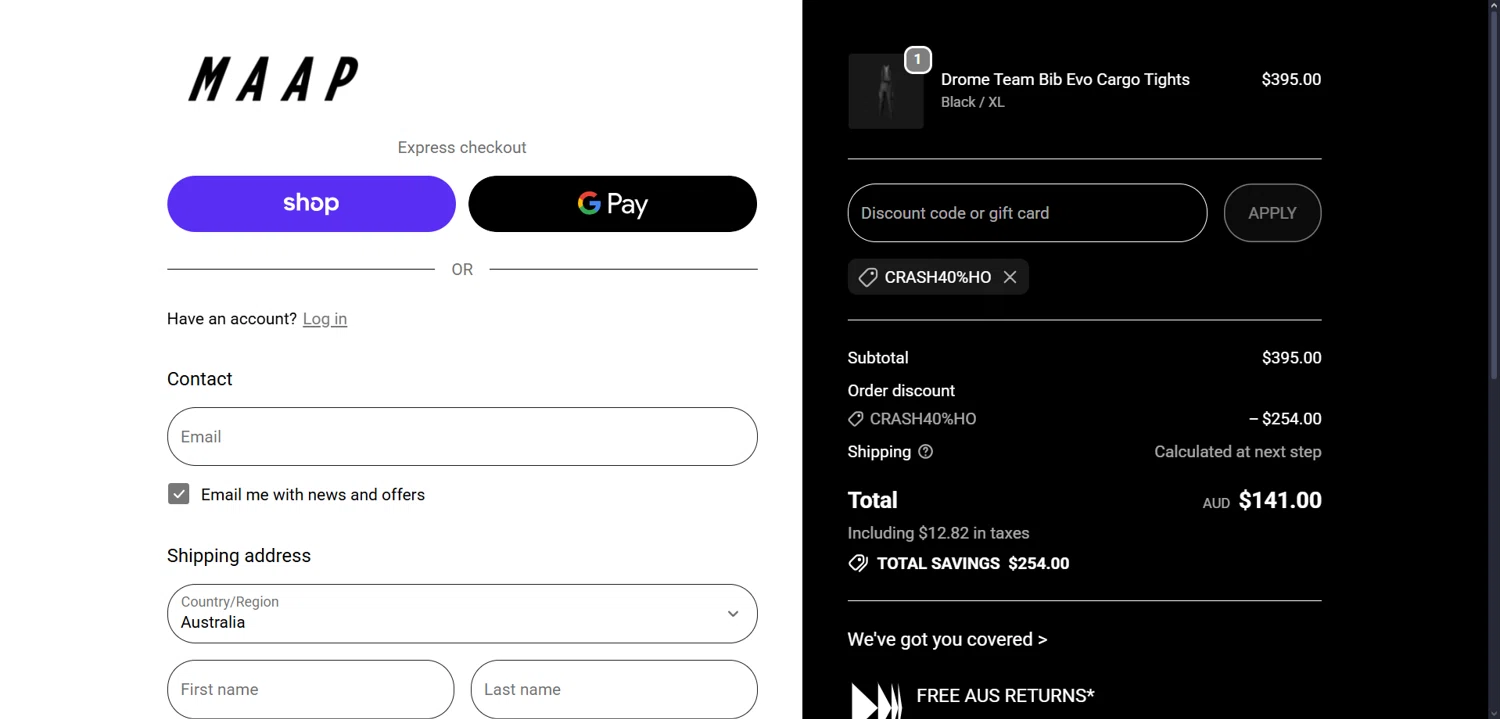This screenshot has height=719, width=1500.
Task: Click the discount tag icon on the applied code chip
Action: (867, 277)
